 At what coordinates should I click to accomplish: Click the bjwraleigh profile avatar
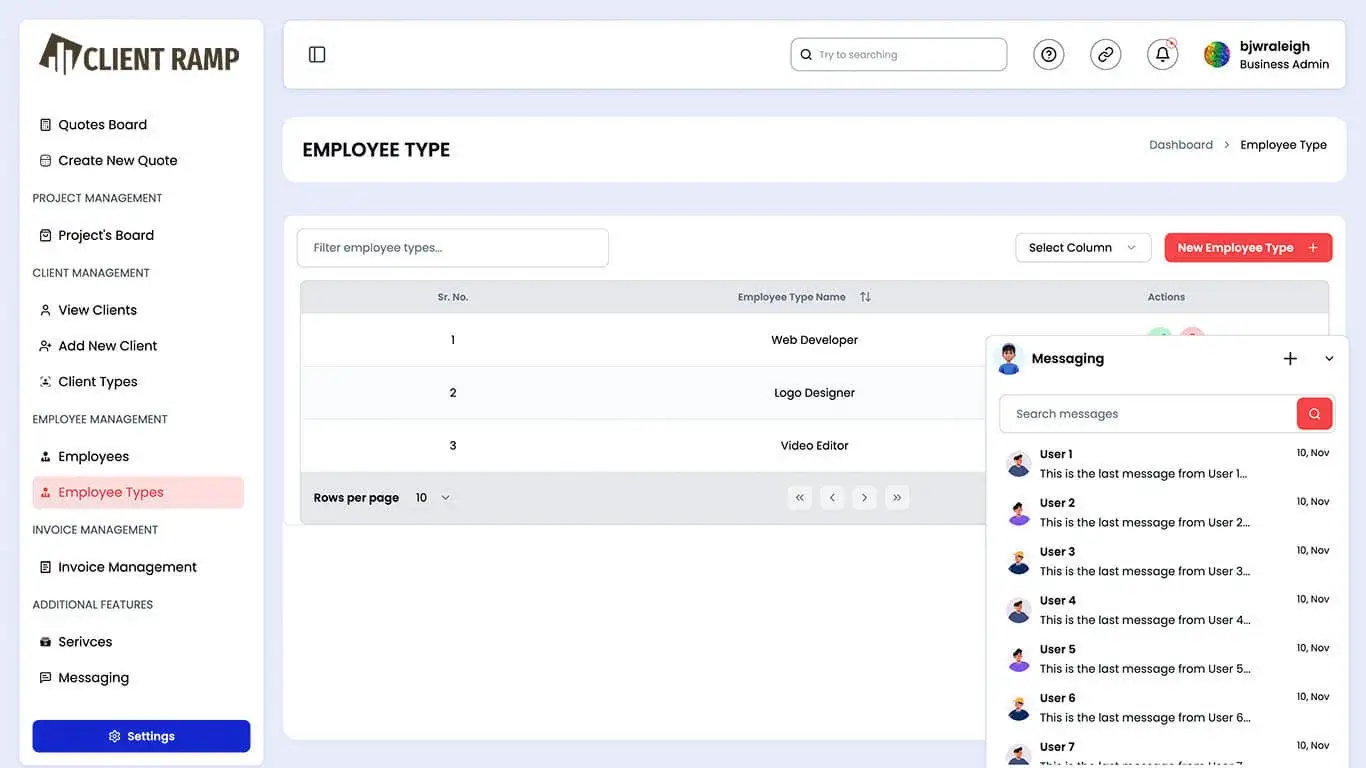tap(1216, 55)
